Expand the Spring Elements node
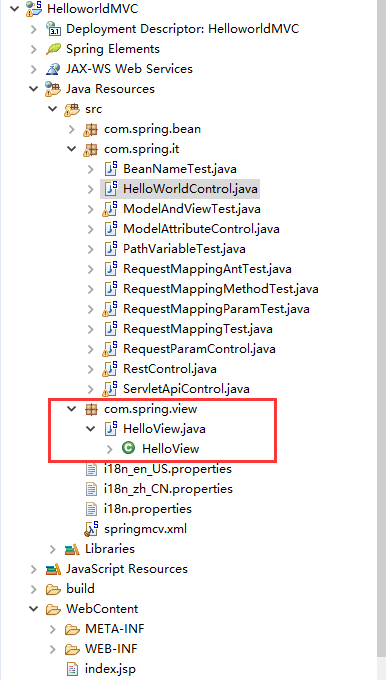Image resolution: width=386 pixels, height=680 pixels. [33, 49]
